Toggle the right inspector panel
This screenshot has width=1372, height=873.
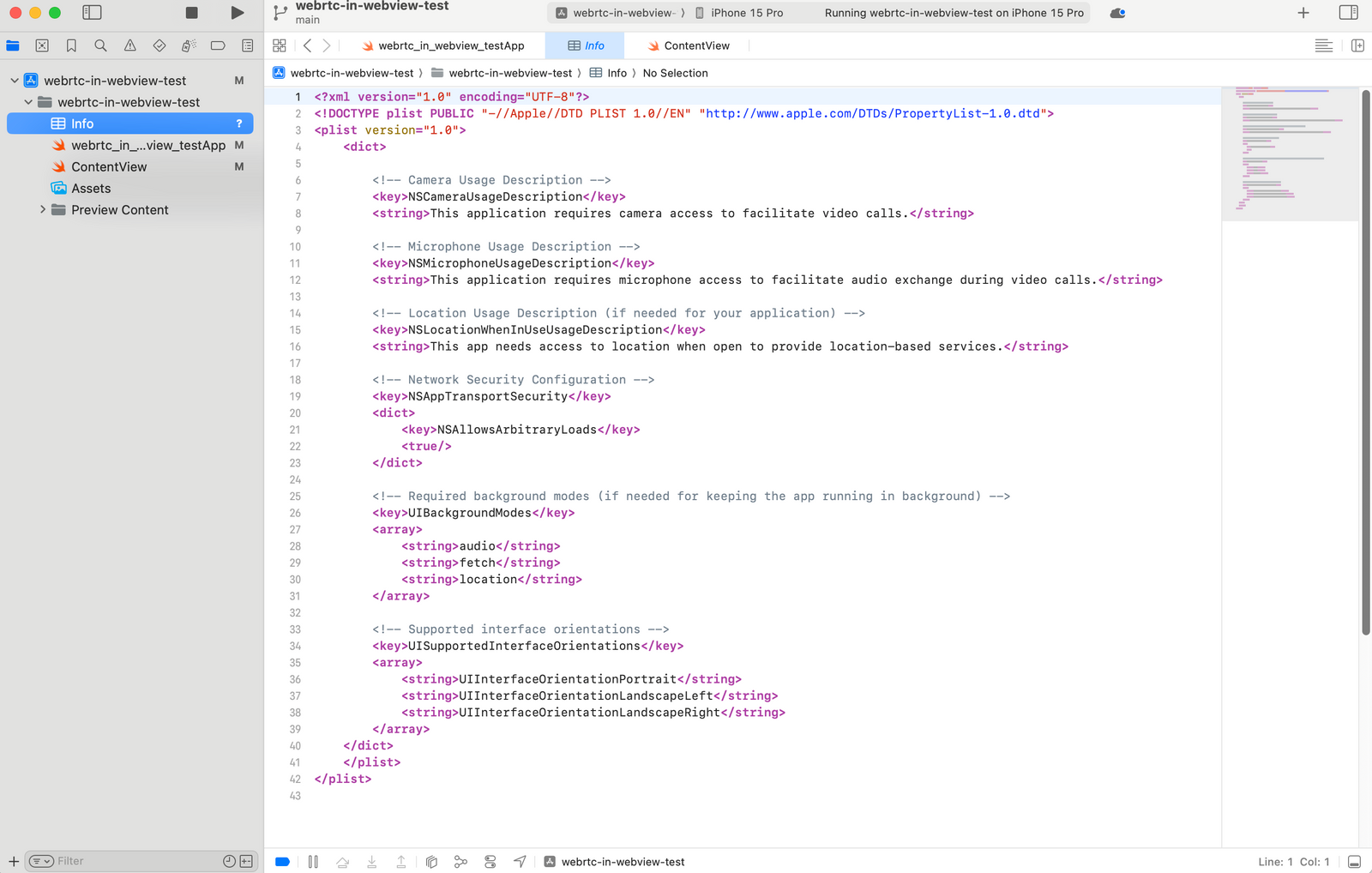(x=1349, y=13)
